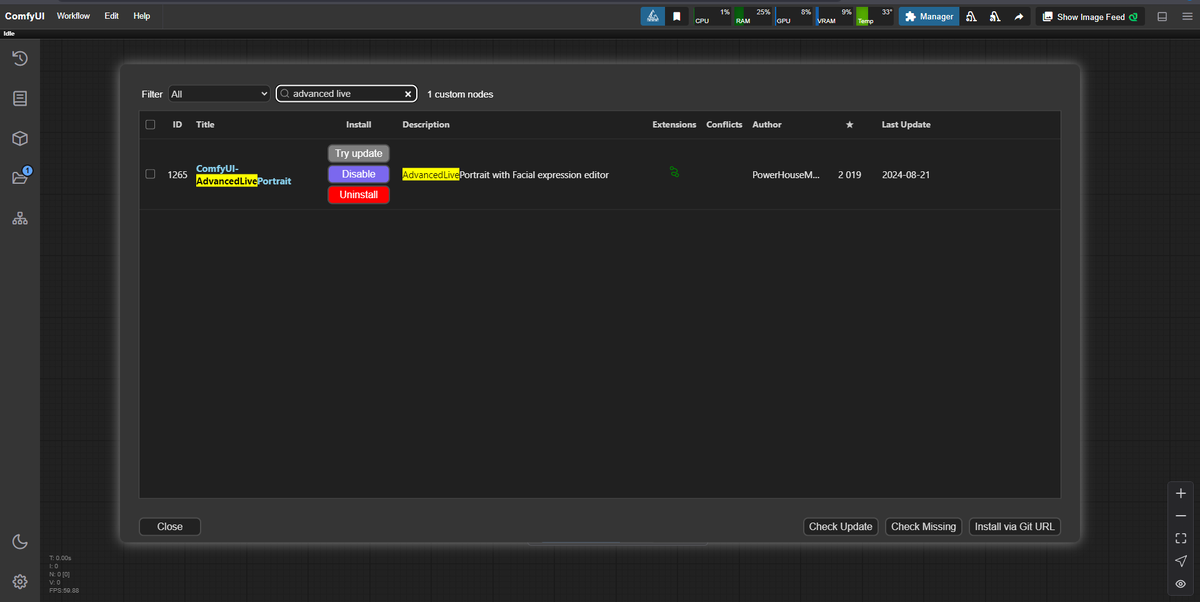Sort by the Last Update column header
This screenshot has width=1200, height=602.
click(906, 125)
